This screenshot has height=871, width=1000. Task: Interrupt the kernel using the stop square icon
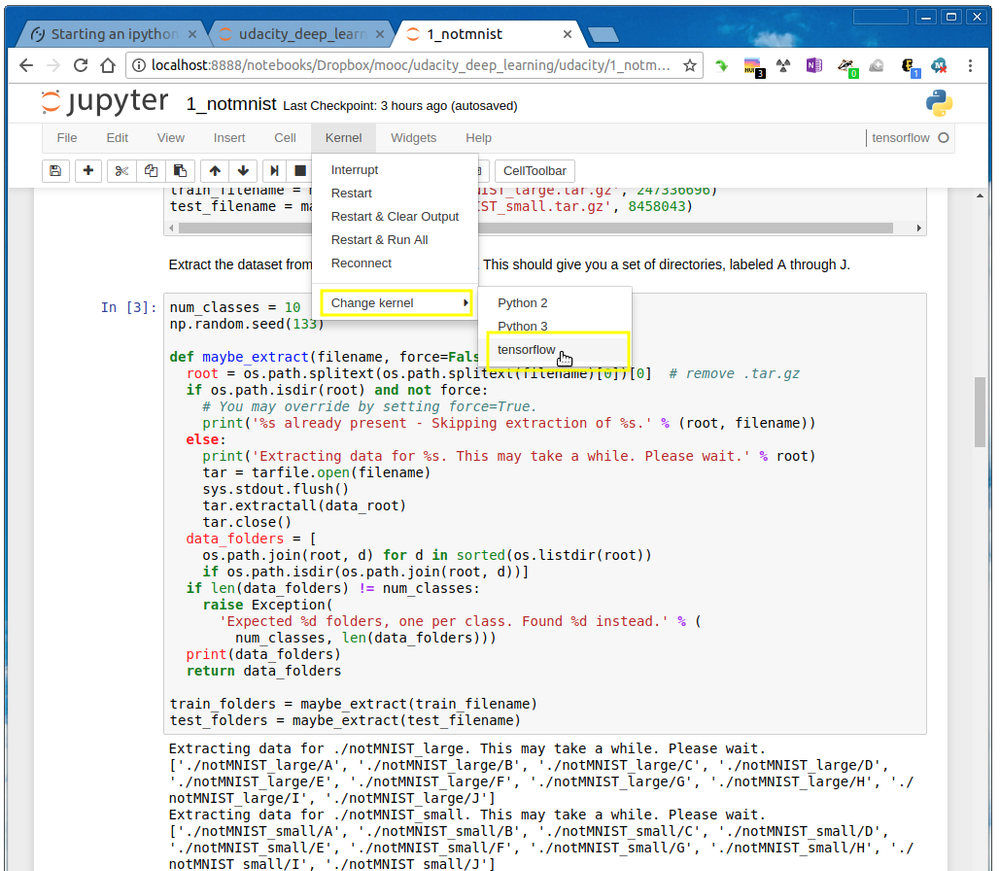pos(300,170)
